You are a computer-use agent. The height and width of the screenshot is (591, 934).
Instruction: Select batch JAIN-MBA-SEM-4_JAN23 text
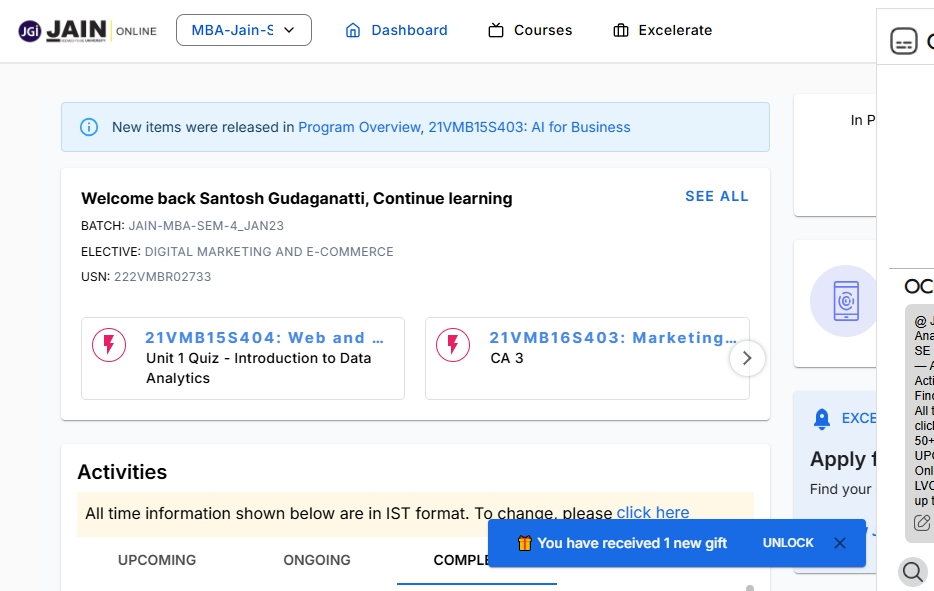click(x=206, y=226)
